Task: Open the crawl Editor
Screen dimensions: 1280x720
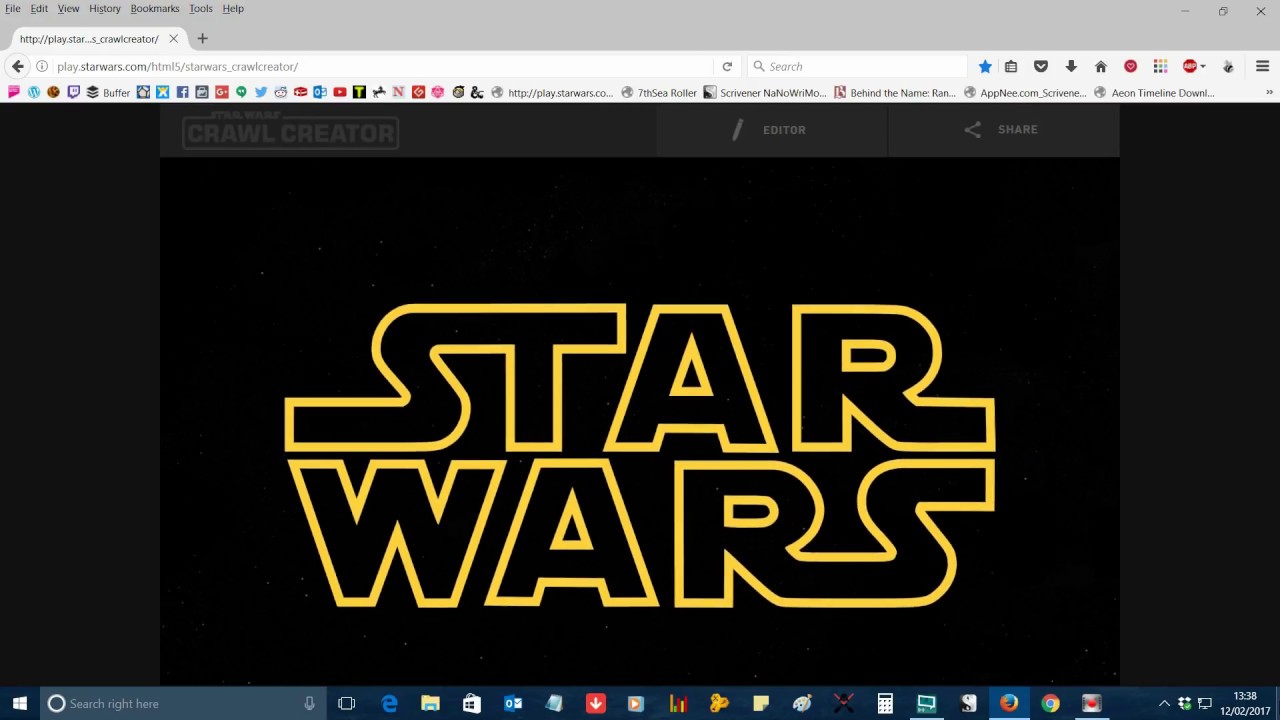Action: tap(771, 130)
